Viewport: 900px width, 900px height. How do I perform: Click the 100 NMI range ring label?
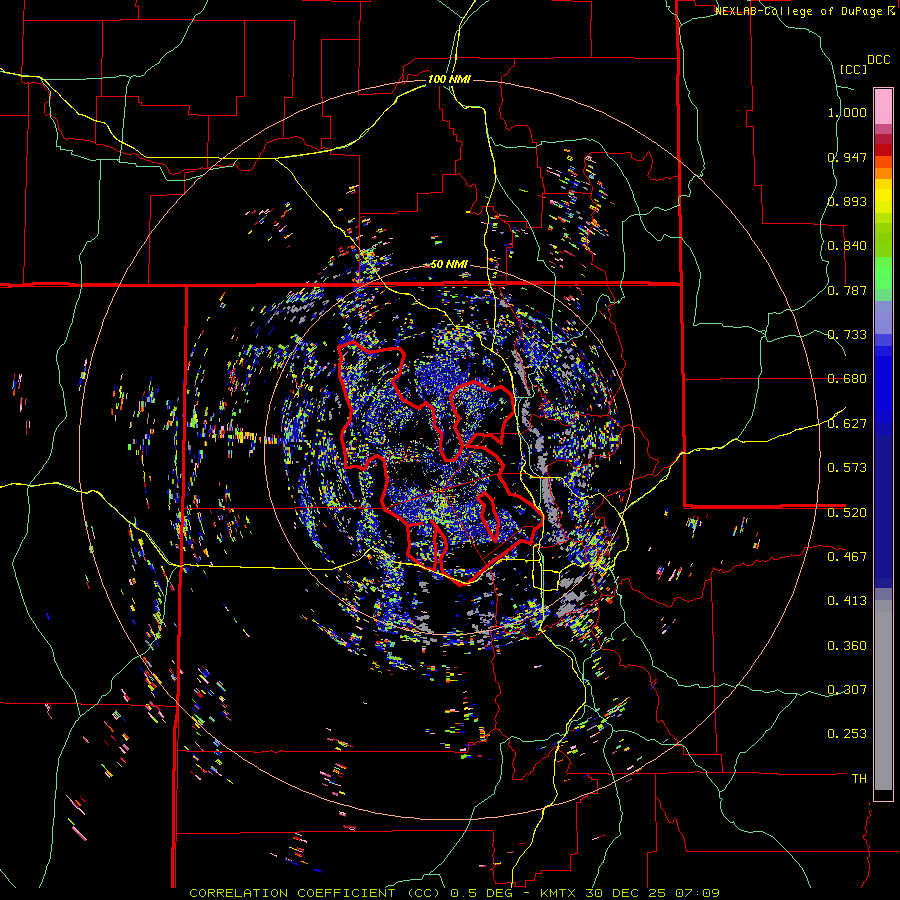(449, 79)
